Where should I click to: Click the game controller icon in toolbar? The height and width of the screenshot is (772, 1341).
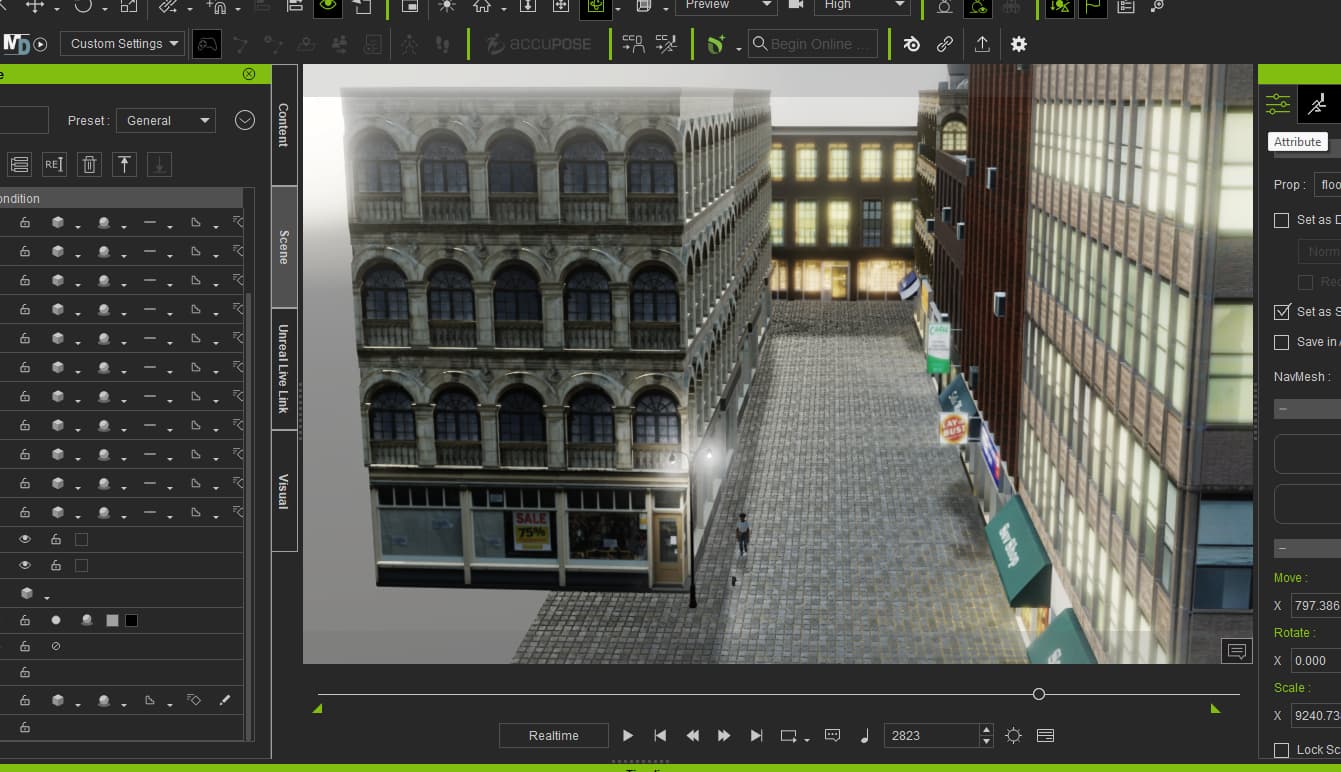pyautogui.click(x=207, y=44)
